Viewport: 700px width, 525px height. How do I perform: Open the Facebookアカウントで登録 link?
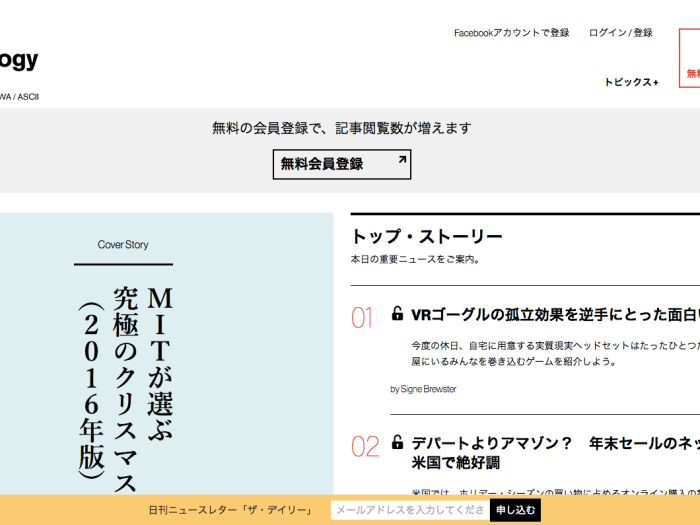click(x=511, y=33)
